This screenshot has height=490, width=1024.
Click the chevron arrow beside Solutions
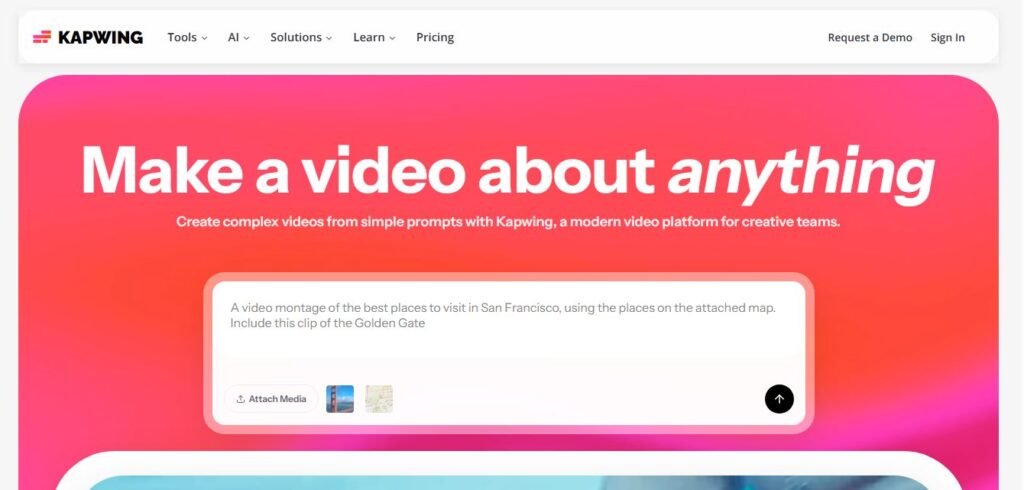coord(329,38)
